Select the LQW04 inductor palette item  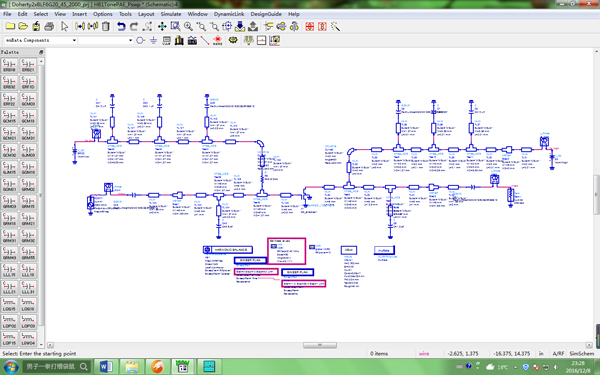click(x=28, y=339)
